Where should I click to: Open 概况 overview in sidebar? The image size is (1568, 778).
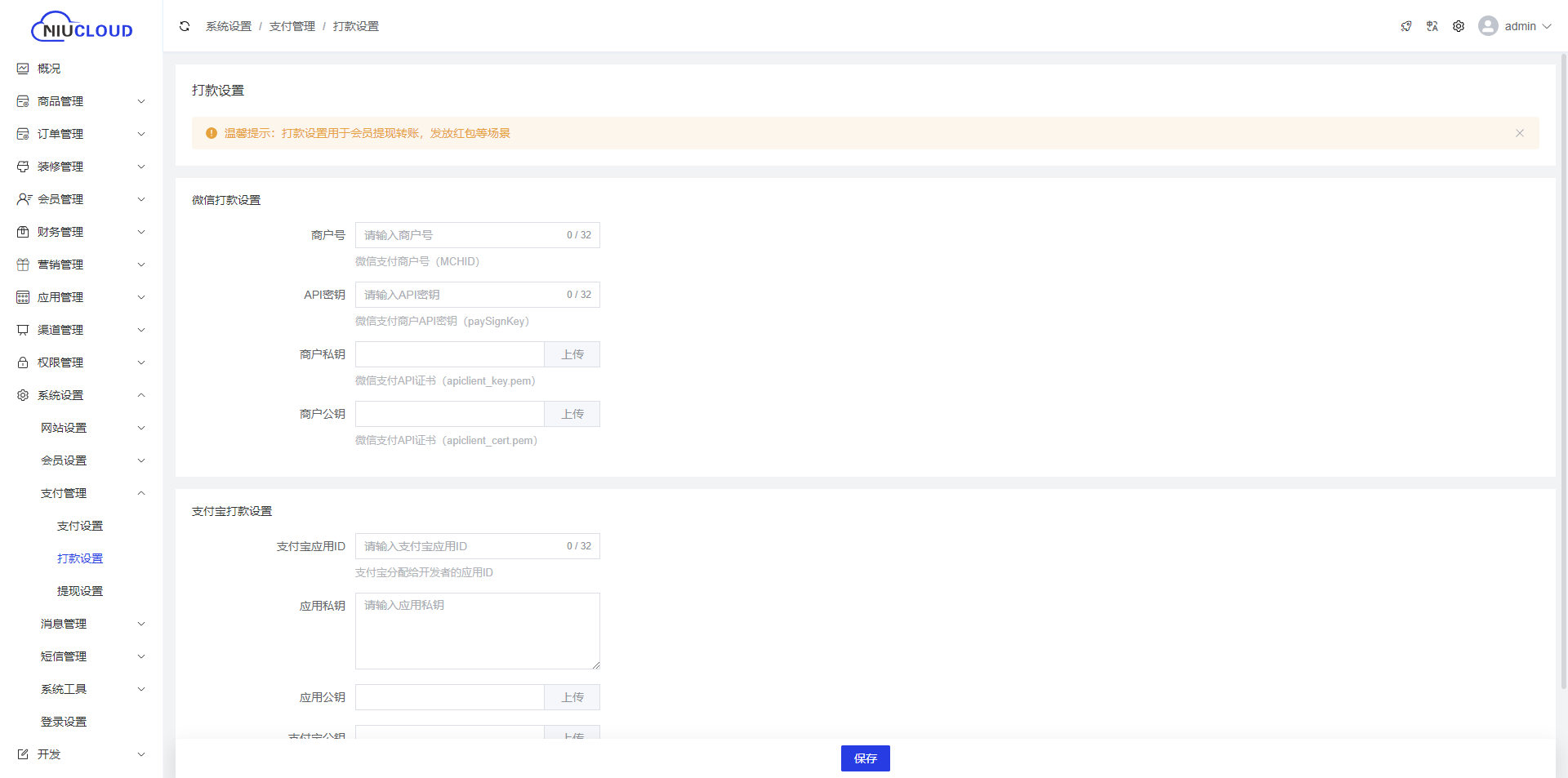[49, 69]
